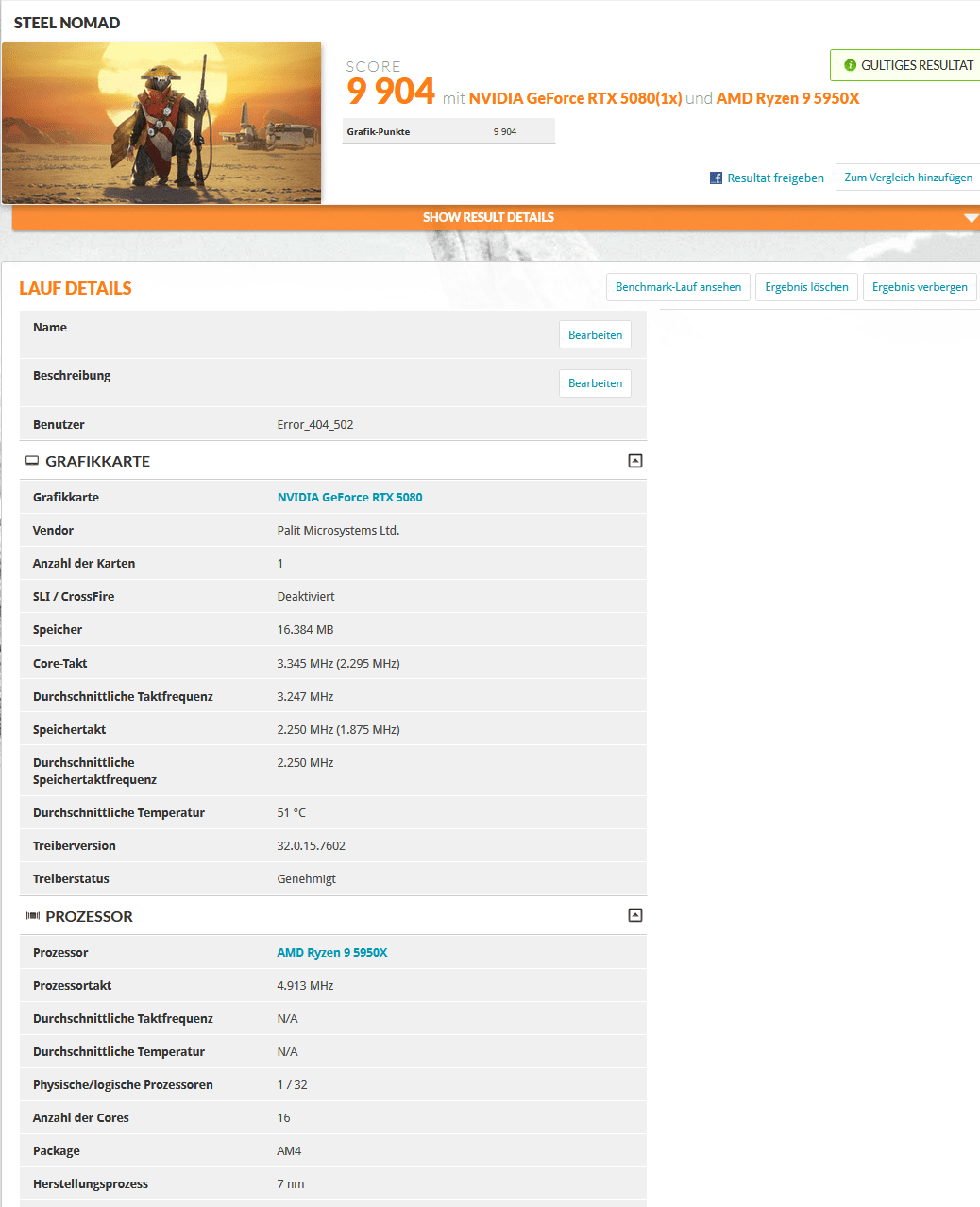Click the Durchschnittliche Speichertaktfrequenz label
Image resolution: width=980 pixels, height=1207 pixels.
coord(94,771)
